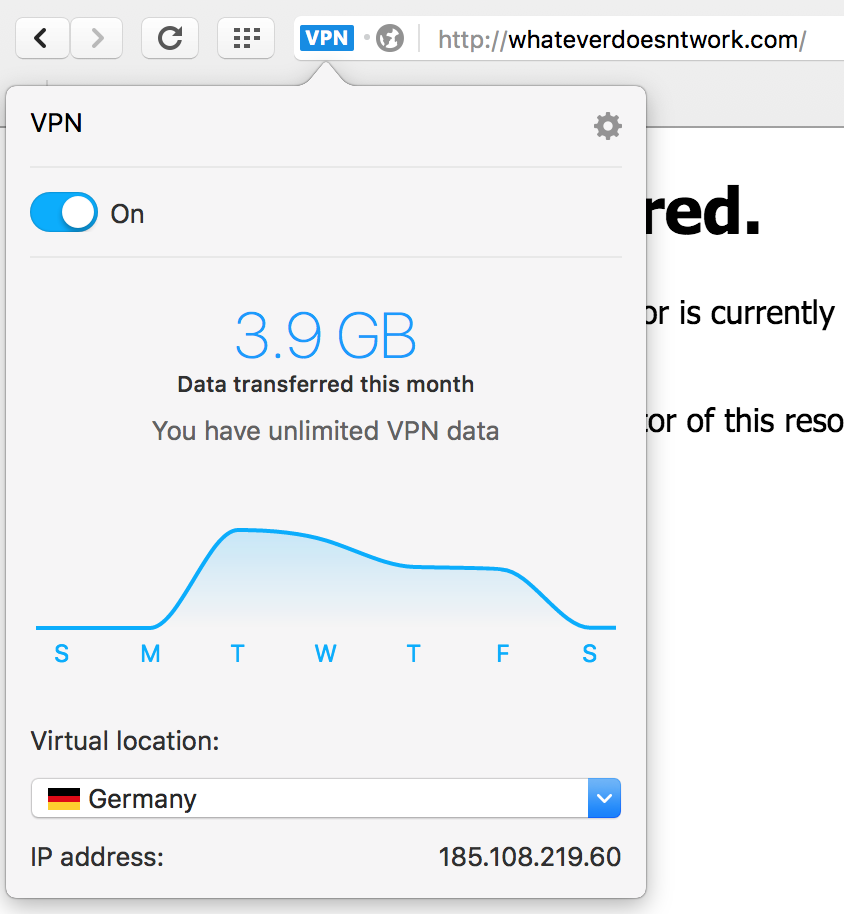Viewport: 844px width, 914px height.
Task: Turn off the VPN toggle switch
Action: (64, 213)
